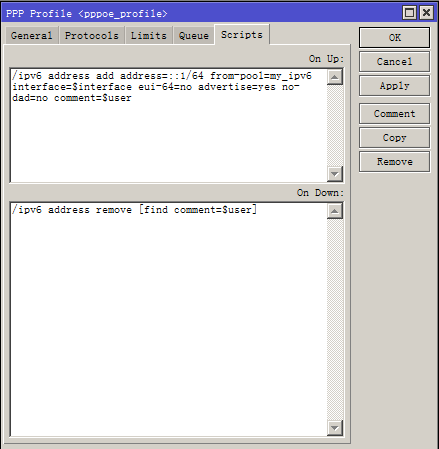
Task: Click the 'from-pool=my_ipv6' text
Action: (x=261, y=76)
